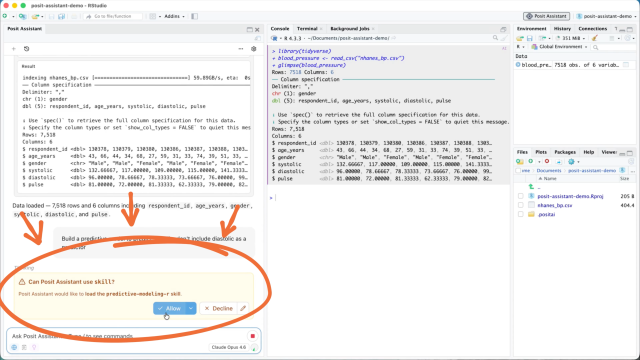Toggle the globe icon in the chat input
Image resolution: width=640 pixels, height=360 pixels.
[x=14, y=347]
